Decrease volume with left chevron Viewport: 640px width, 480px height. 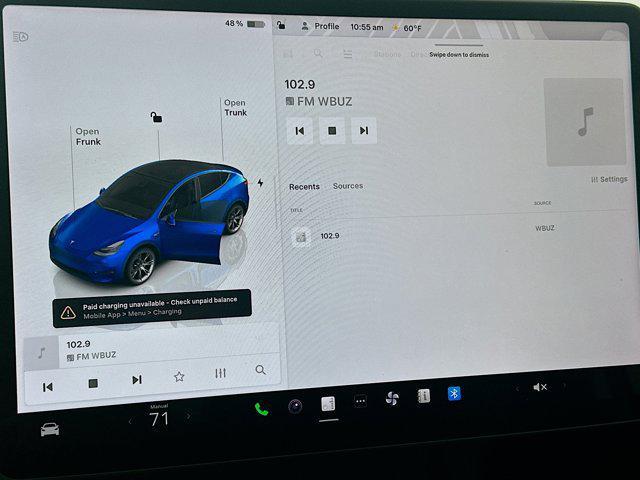pyautogui.click(x=517, y=389)
